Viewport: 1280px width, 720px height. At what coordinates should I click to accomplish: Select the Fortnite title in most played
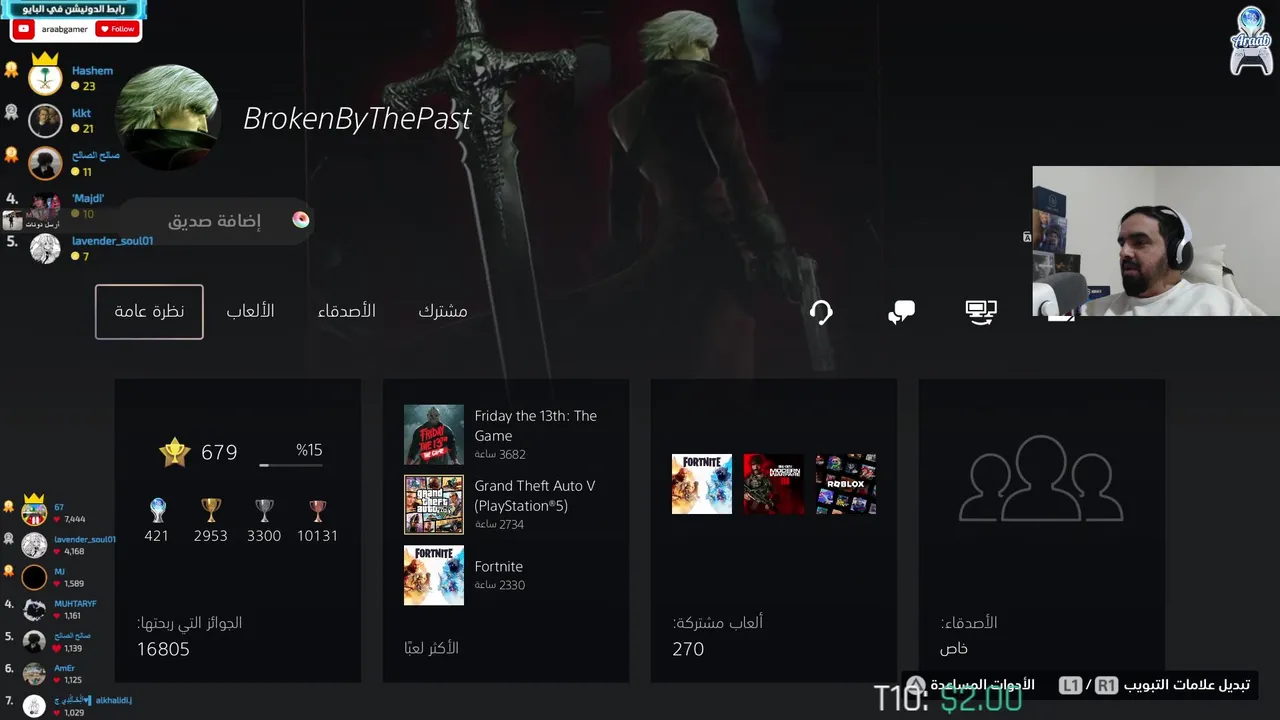point(499,566)
